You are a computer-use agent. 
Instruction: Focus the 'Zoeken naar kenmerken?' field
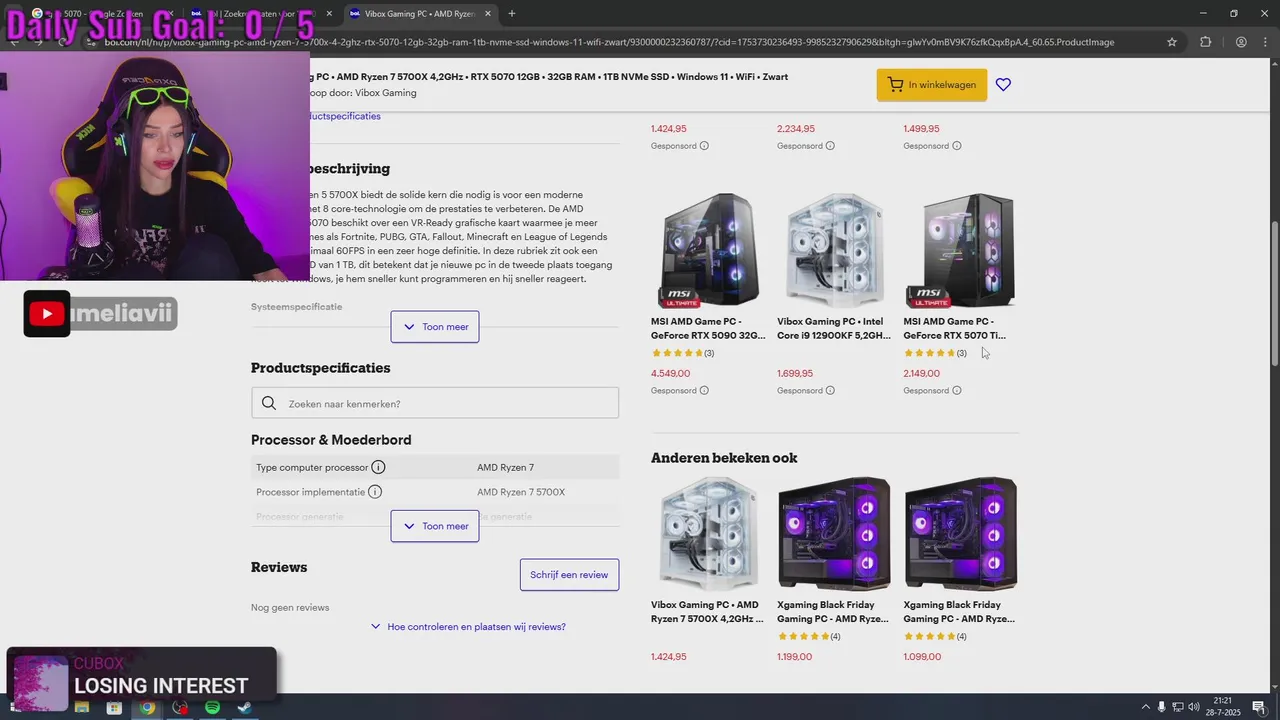pos(435,403)
